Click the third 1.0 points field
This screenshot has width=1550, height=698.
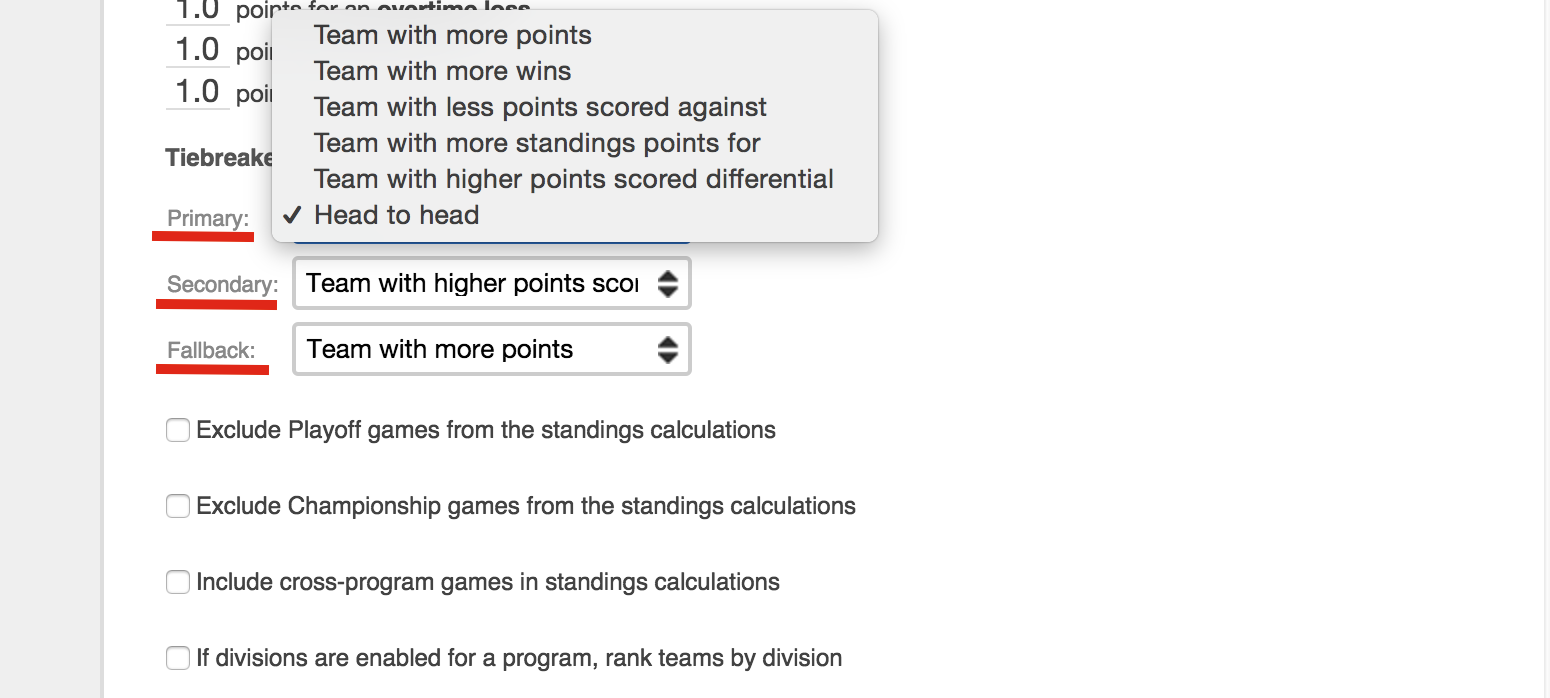point(196,90)
